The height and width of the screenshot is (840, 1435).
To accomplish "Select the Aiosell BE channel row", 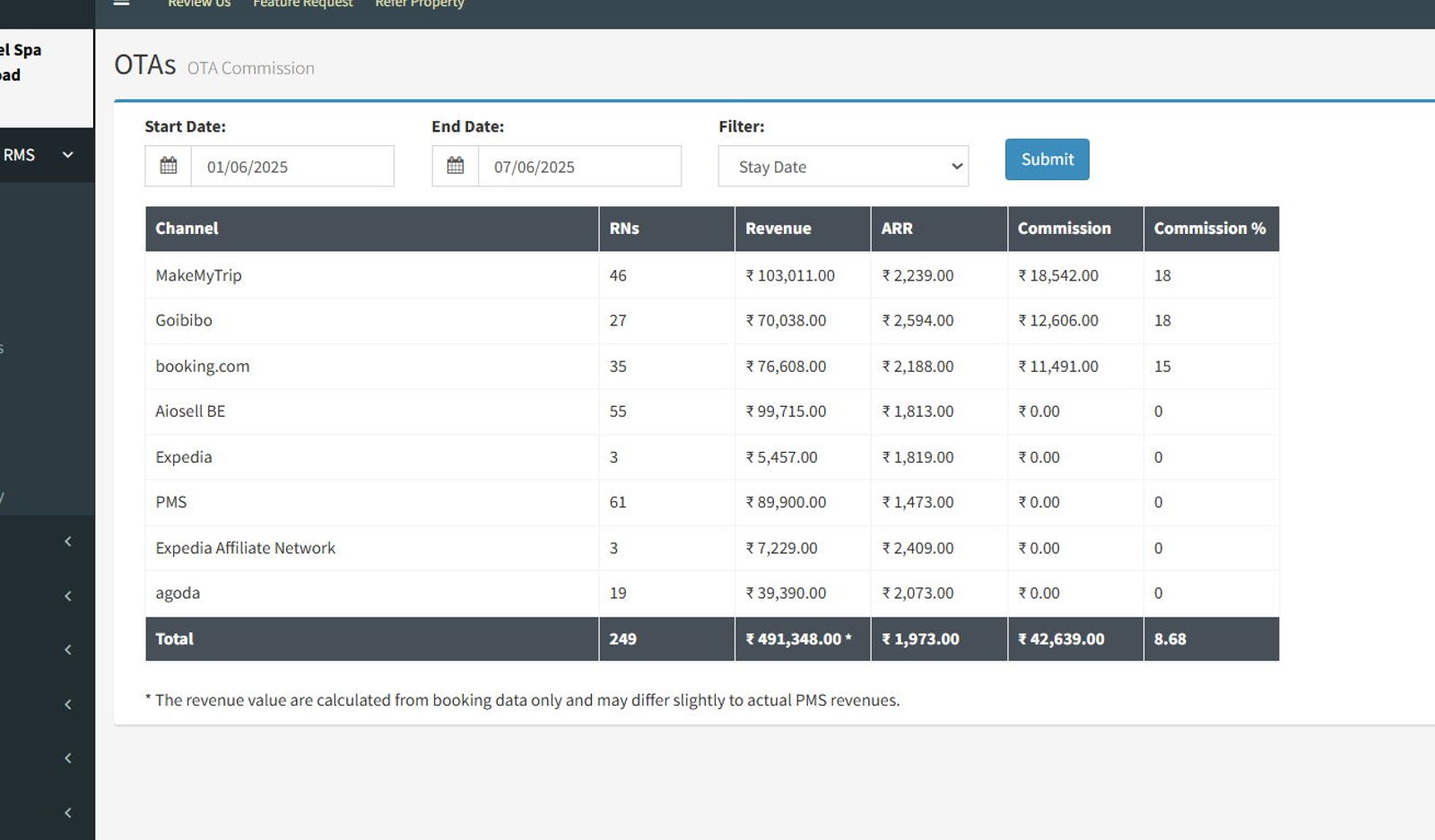I will pos(712,411).
